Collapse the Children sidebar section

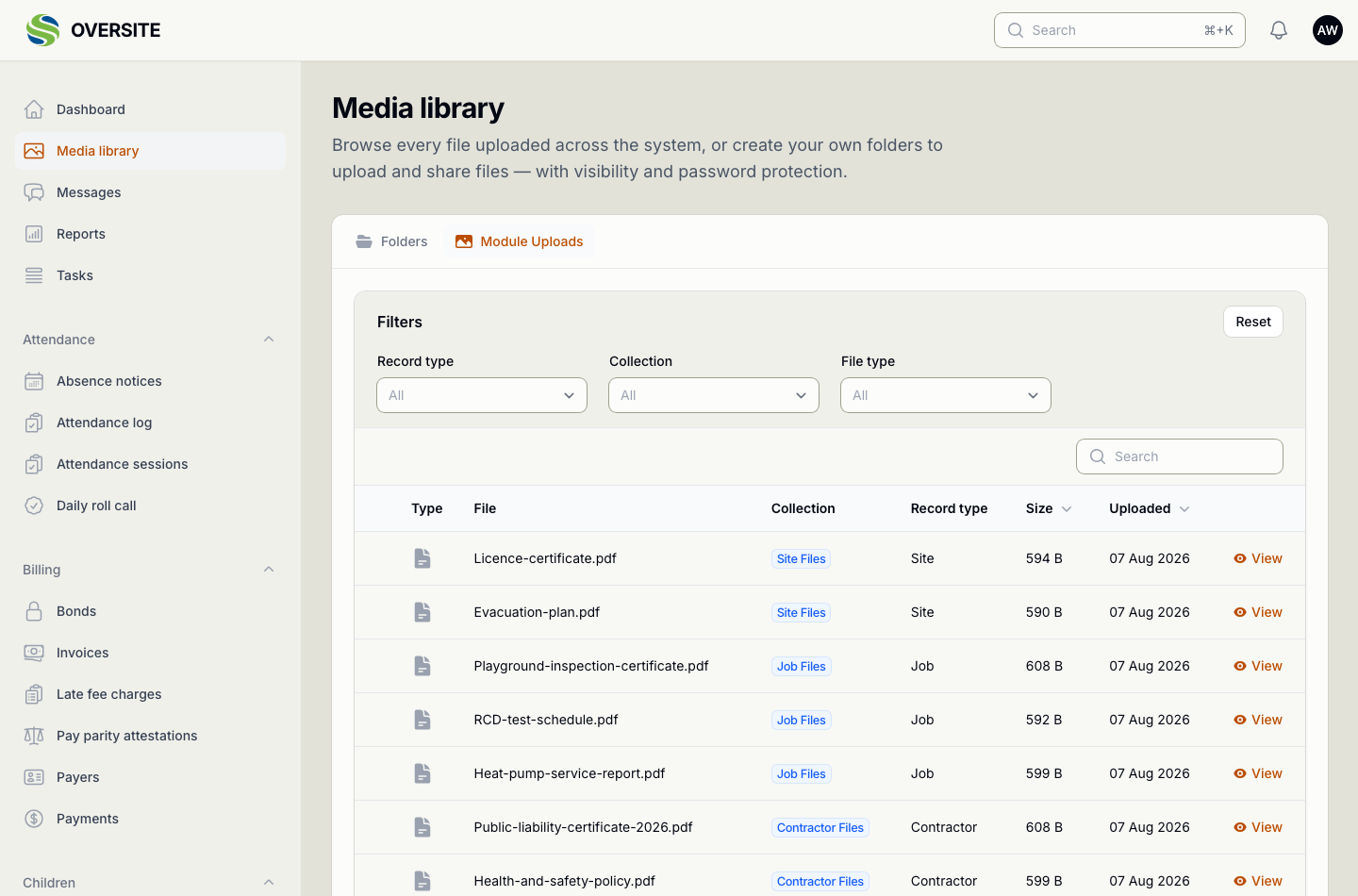269,883
